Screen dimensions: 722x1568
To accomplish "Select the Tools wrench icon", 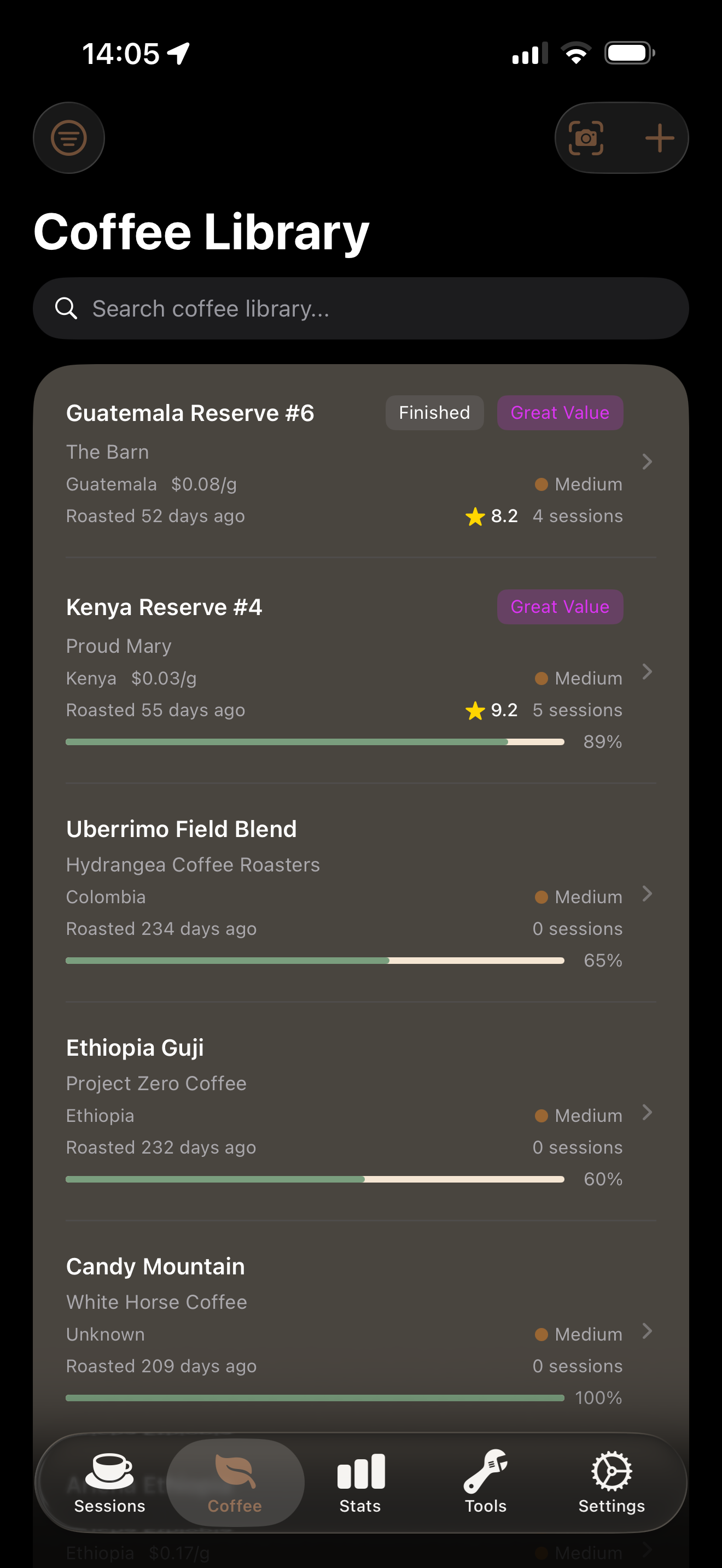I will click(485, 1469).
